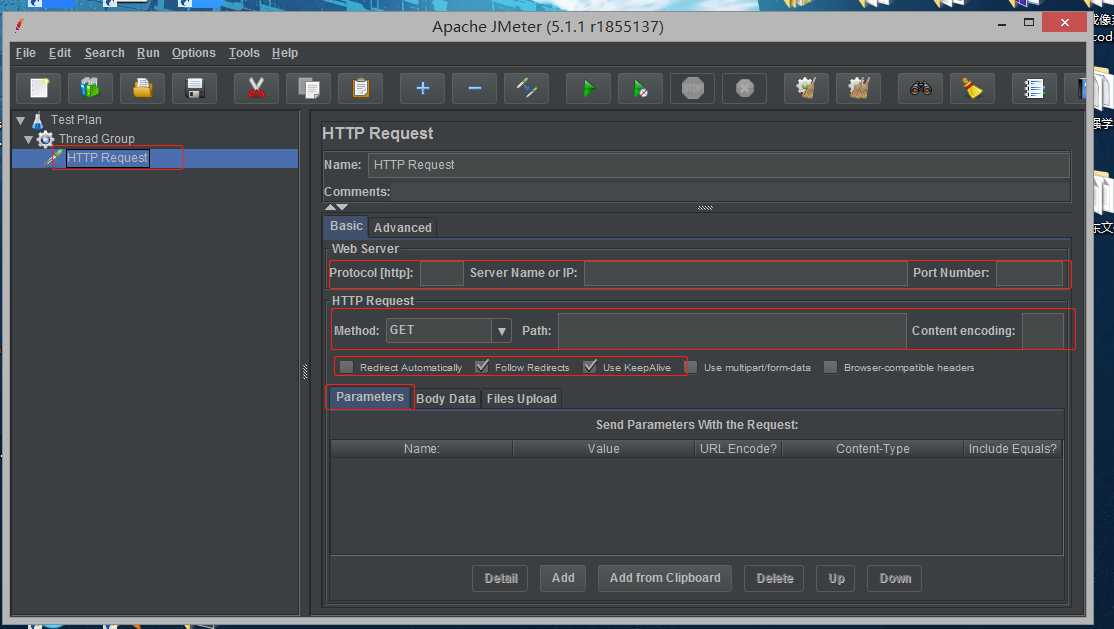Expand all nodes with the plus icon

pyautogui.click(x=423, y=88)
